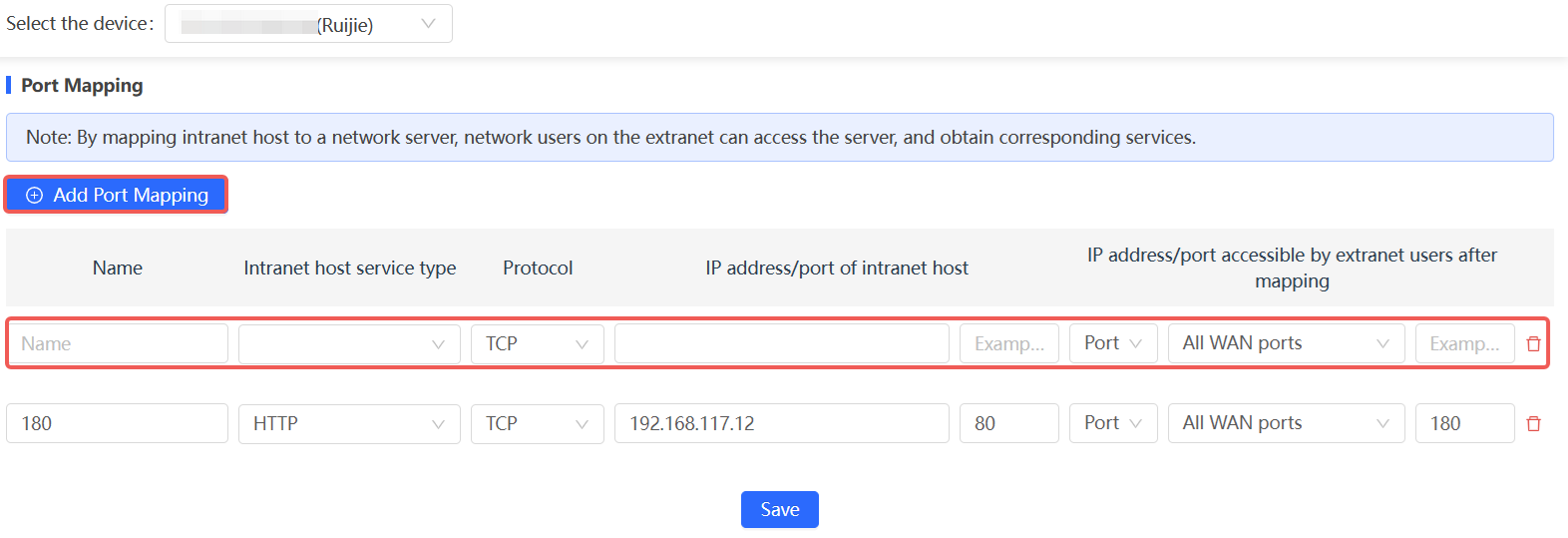Screen dimensions: 1568x538
Task: Open service type dropdown in empty row
Action: click(349, 343)
